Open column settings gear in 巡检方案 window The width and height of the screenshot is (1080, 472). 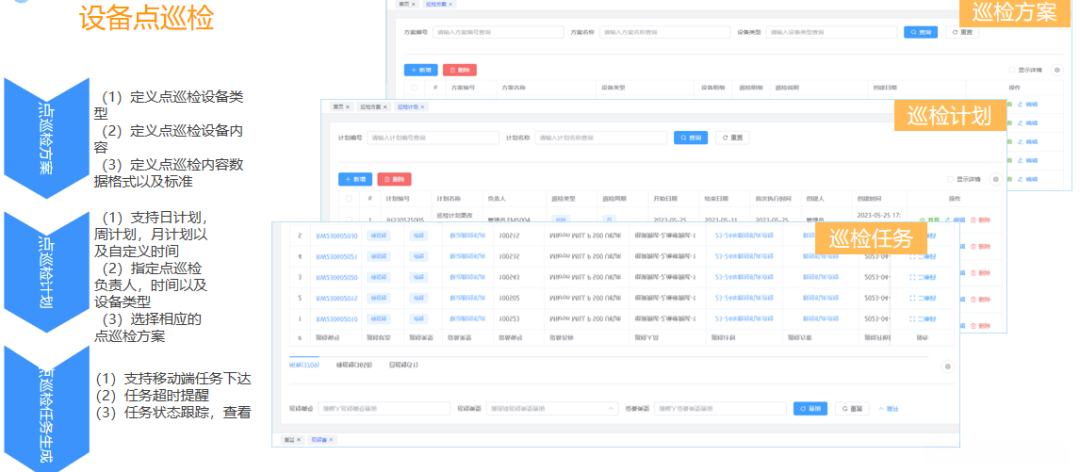[x=1057, y=70]
